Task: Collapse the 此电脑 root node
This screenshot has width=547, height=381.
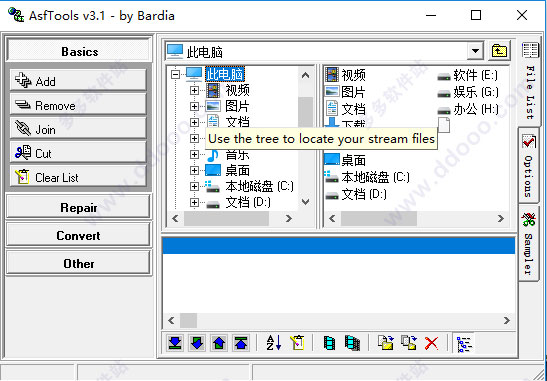Action: pyautogui.click(x=176, y=74)
